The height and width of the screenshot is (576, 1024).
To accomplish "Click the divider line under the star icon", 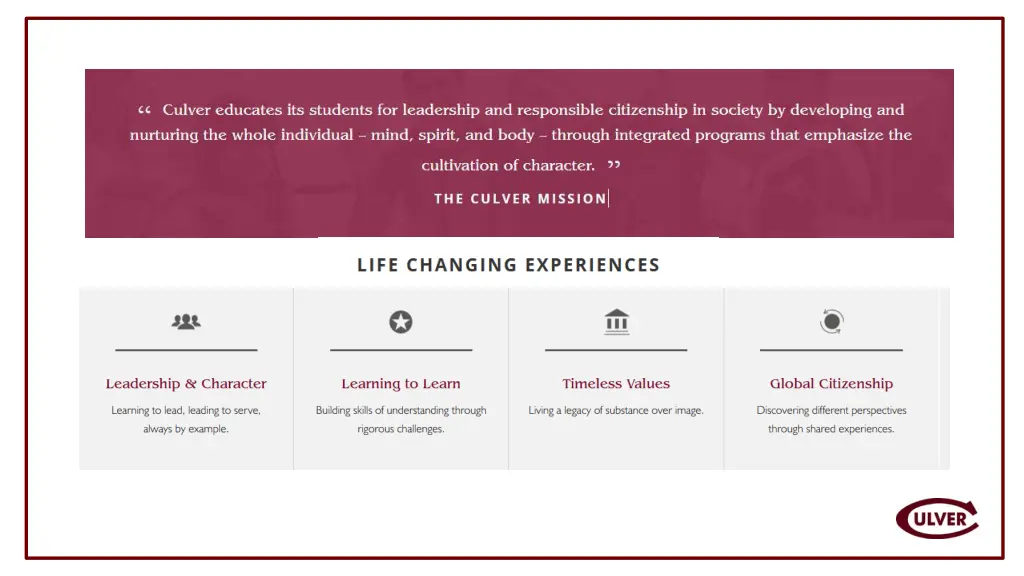I will point(401,350).
